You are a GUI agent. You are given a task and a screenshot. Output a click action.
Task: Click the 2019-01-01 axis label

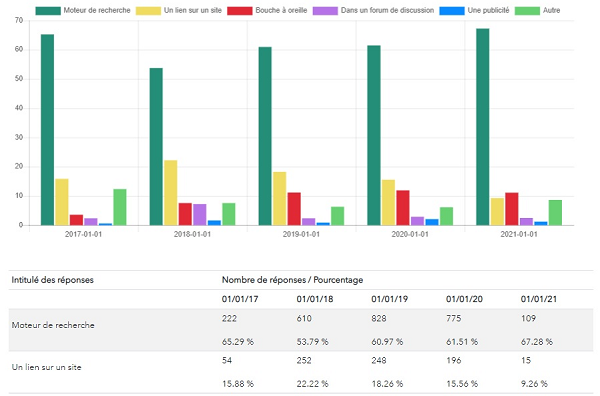click(x=301, y=234)
